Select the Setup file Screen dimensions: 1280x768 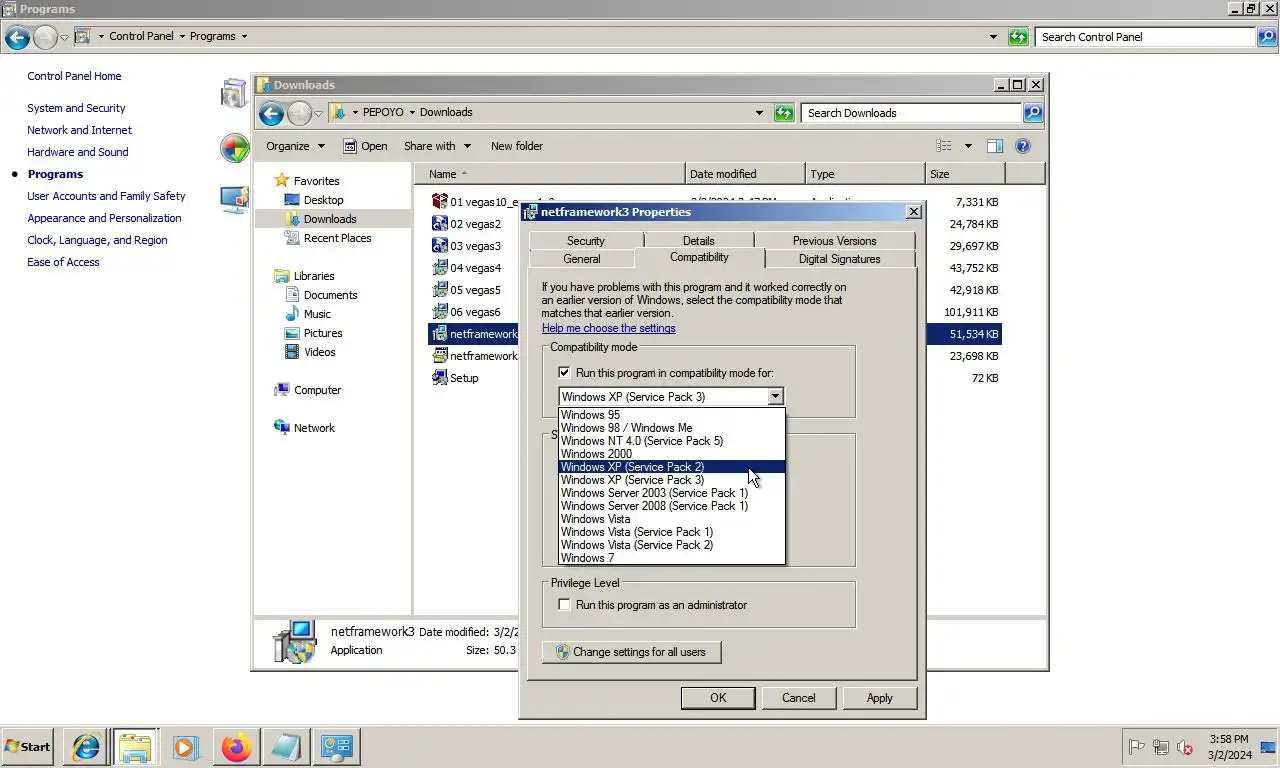(456, 378)
